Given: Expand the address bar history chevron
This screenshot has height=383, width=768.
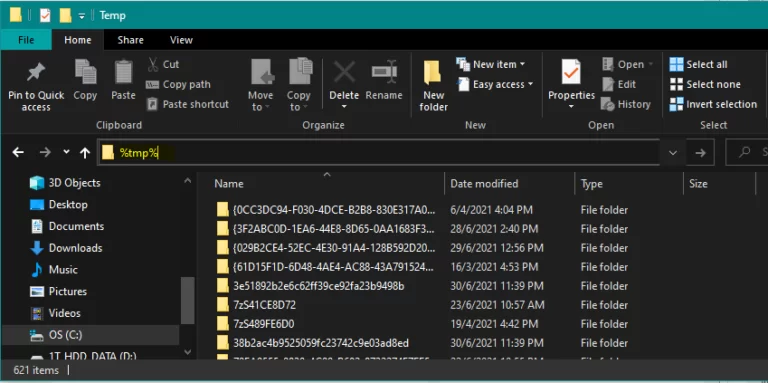Looking at the screenshot, I should (673, 153).
